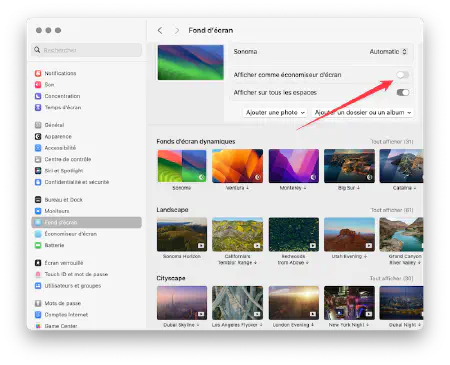Click the Concentration label in sidebar
450x365 pixels.
[x=62, y=96]
